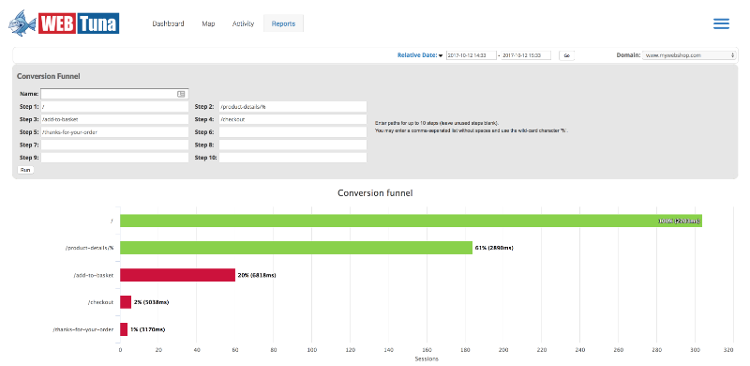This screenshot has width=750, height=366.
Task: Click the "/product-details/%" axis category label
Action: (90, 248)
